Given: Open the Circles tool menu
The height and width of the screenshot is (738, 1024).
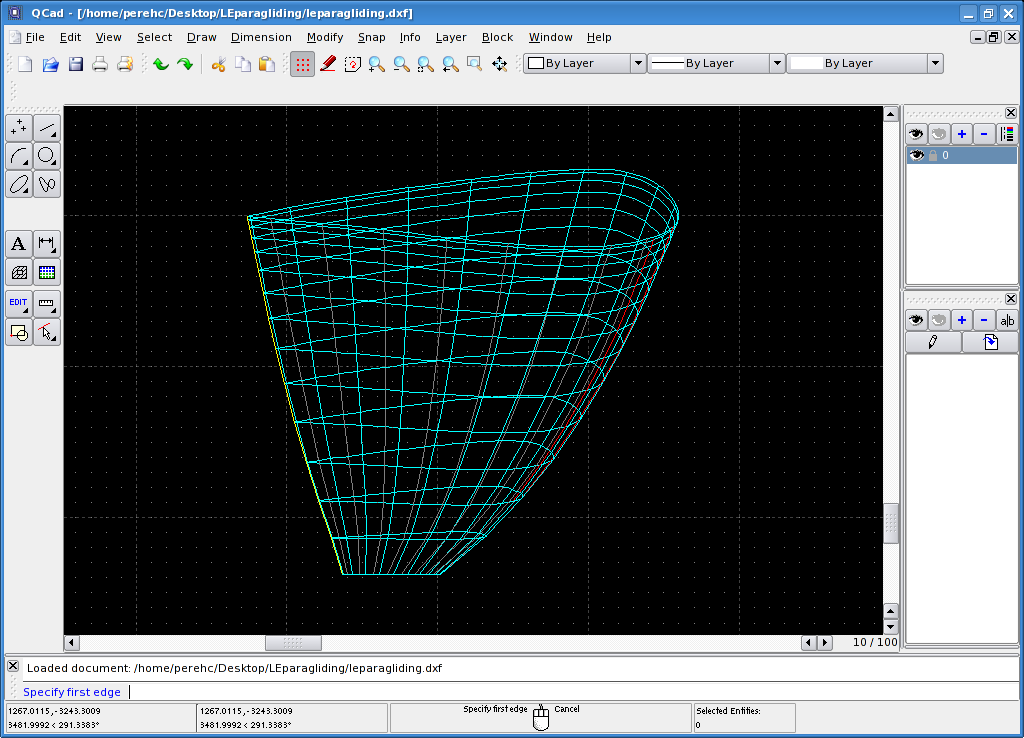Looking at the screenshot, I should point(47,156).
